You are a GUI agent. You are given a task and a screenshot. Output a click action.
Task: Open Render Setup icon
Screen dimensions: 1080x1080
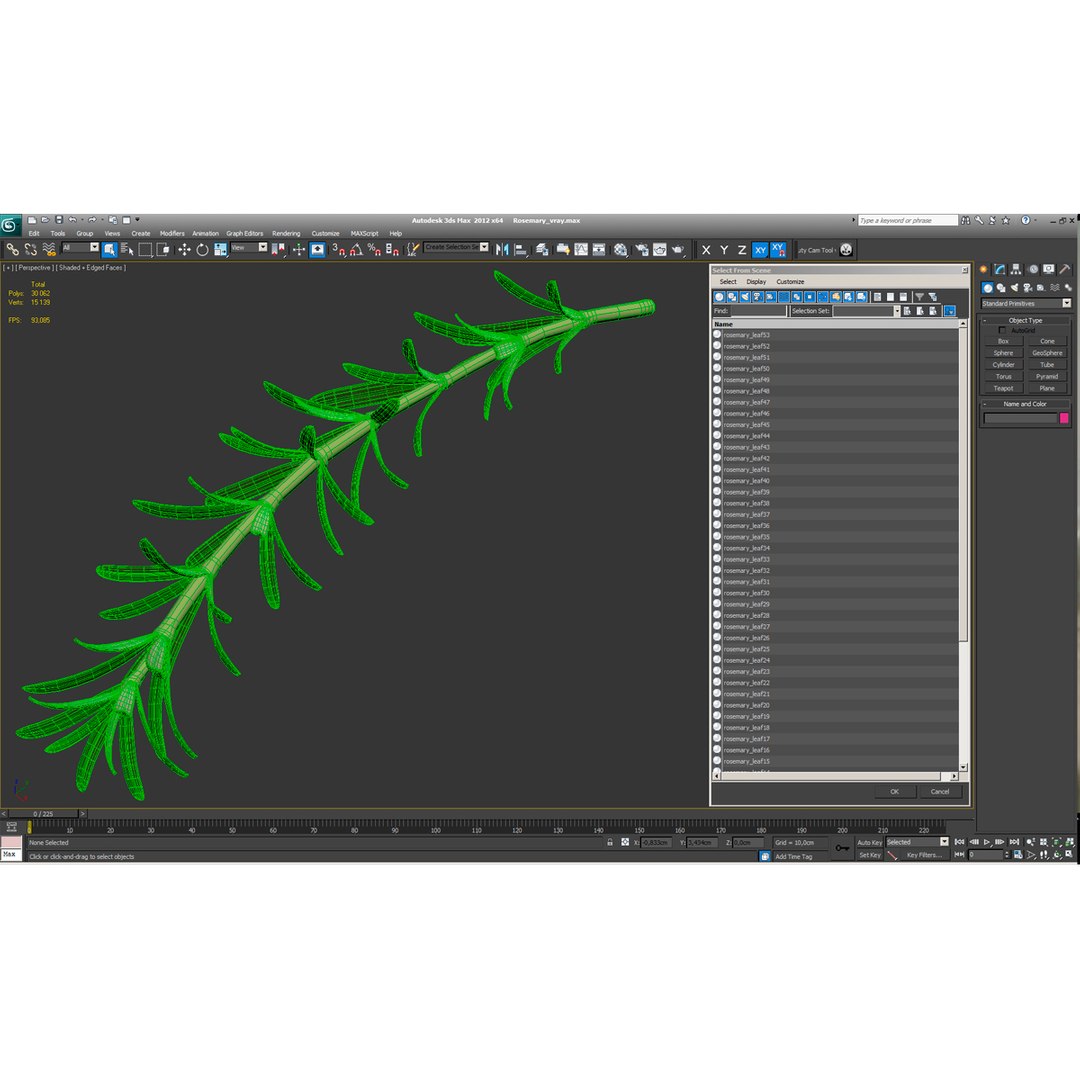[x=642, y=249]
